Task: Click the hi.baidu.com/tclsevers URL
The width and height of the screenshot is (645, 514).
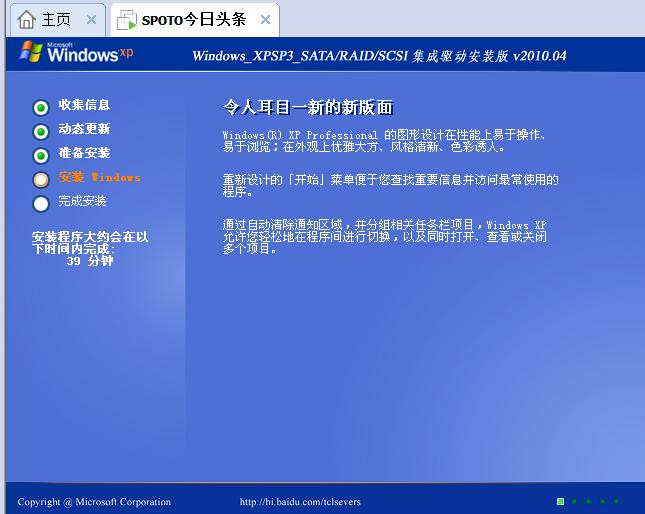Action: coord(300,502)
